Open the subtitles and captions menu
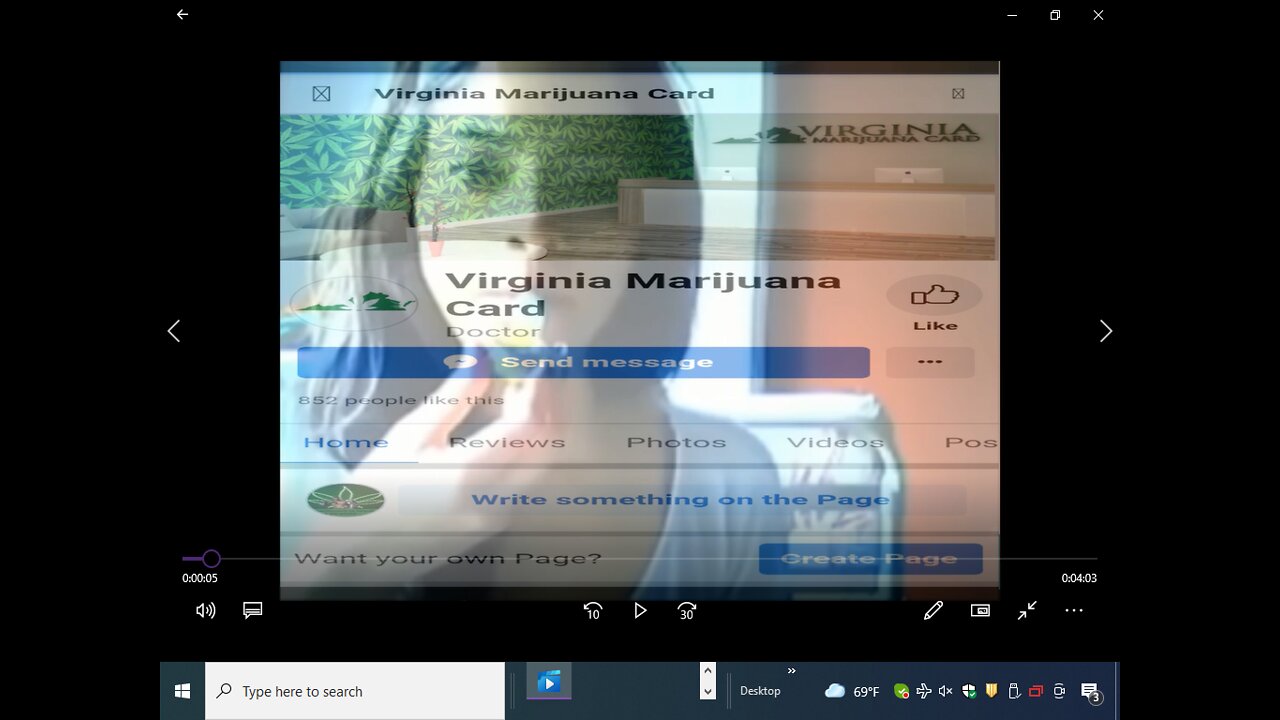 coord(253,610)
